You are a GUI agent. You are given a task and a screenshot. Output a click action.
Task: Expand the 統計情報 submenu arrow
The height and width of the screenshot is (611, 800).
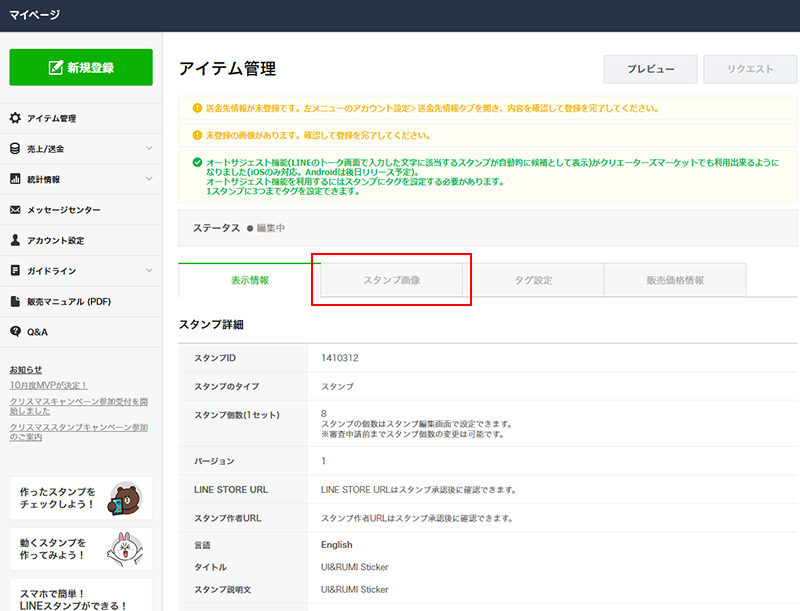pyautogui.click(x=149, y=180)
